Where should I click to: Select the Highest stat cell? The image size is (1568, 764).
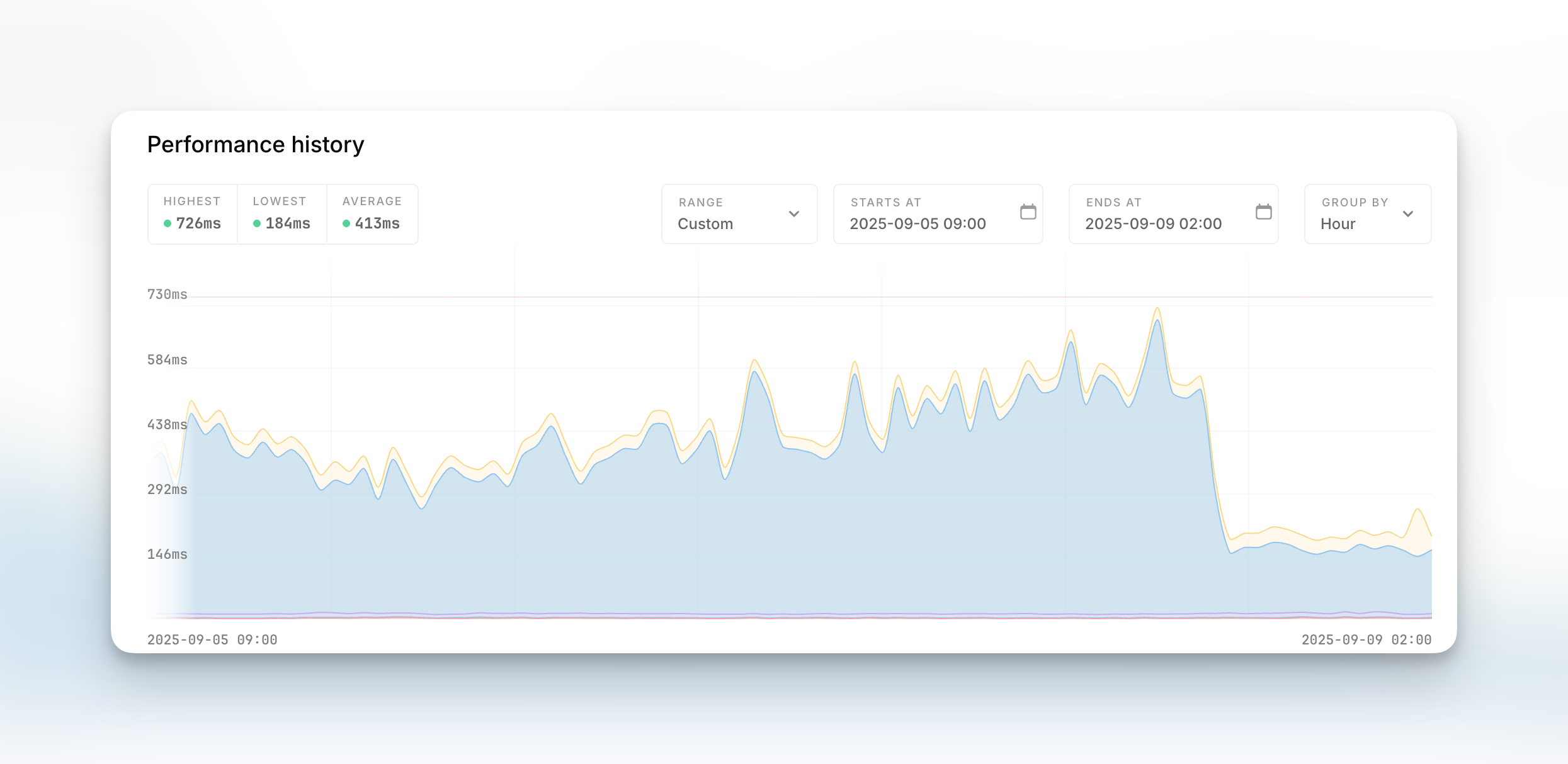[193, 214]
